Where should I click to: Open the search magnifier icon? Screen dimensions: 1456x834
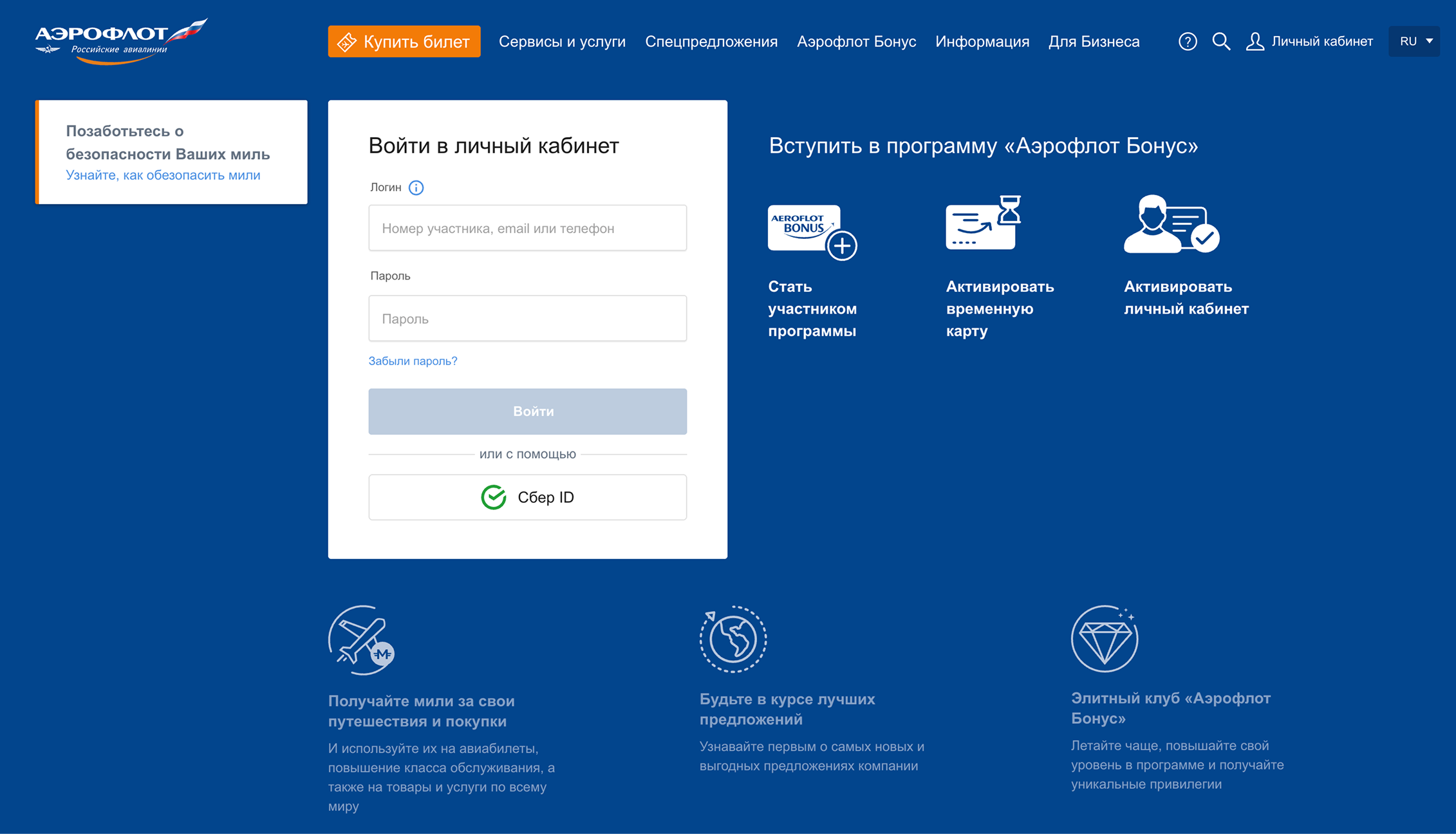pos(1221,42)
